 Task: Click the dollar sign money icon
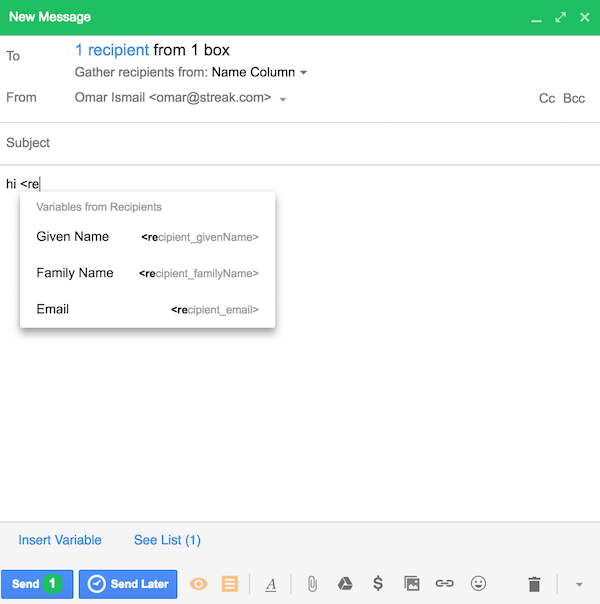378,584
